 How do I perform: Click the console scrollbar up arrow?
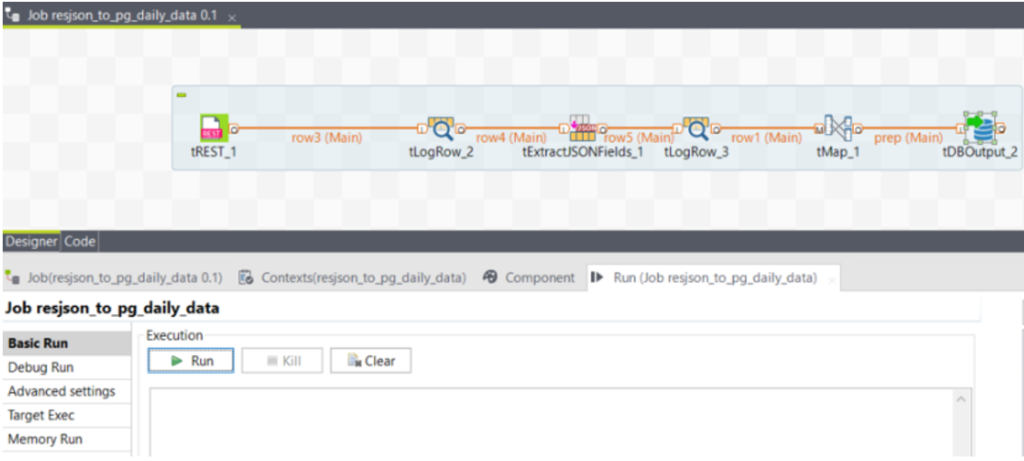(x=963, y=400)
